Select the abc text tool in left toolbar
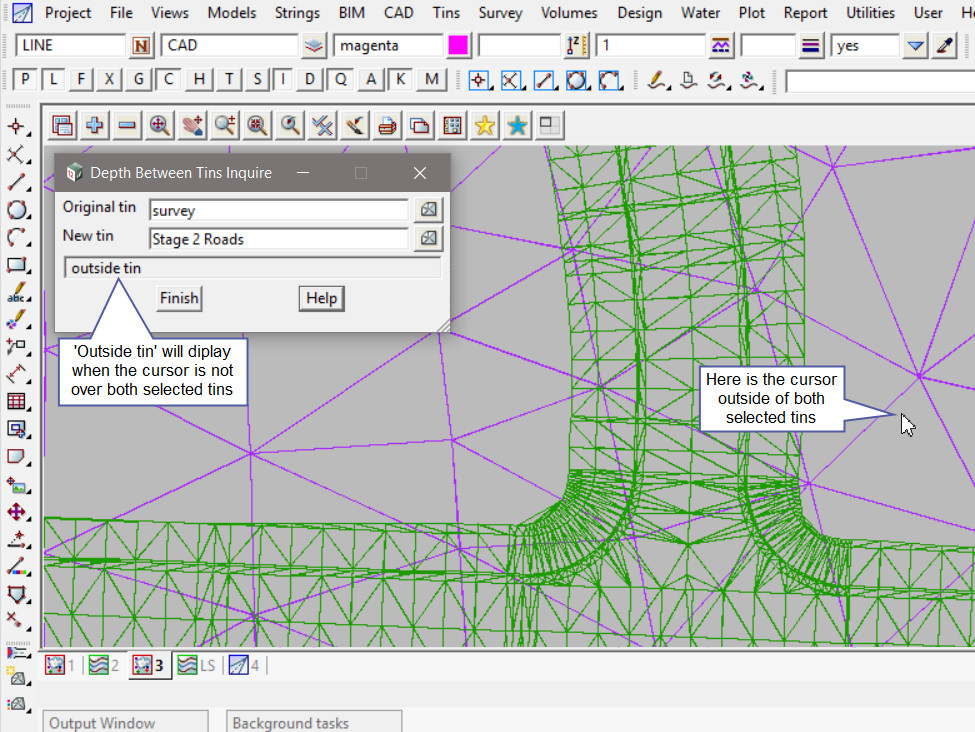975x732 pixels. click(x=16, y=293)
